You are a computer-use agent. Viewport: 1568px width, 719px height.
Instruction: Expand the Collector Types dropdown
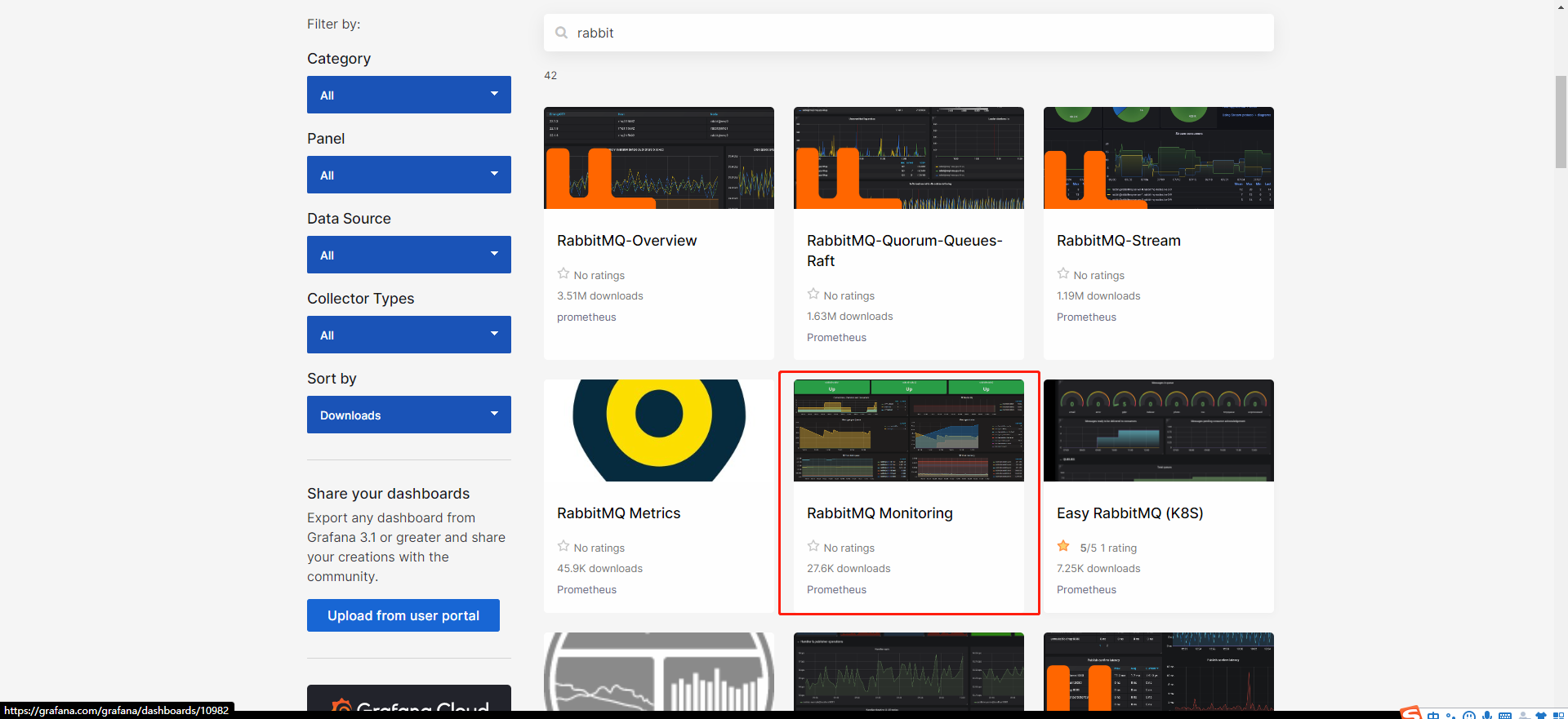click(x=409, y=335)
